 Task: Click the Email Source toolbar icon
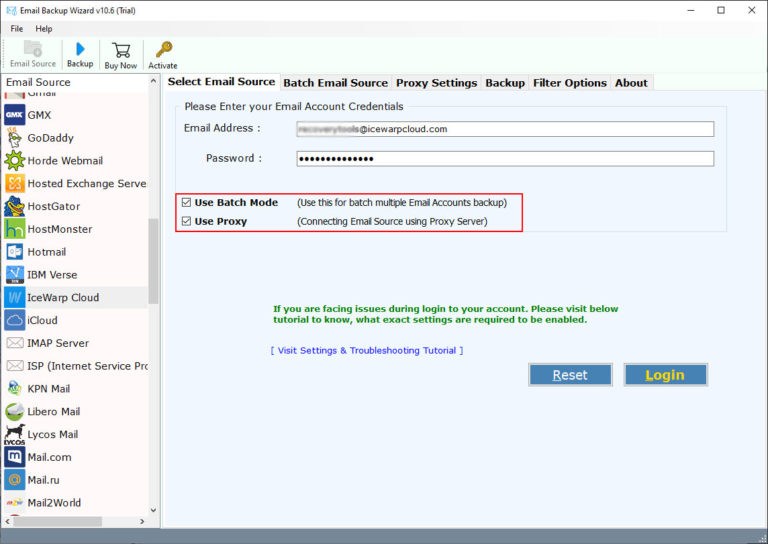coord(33,49)
